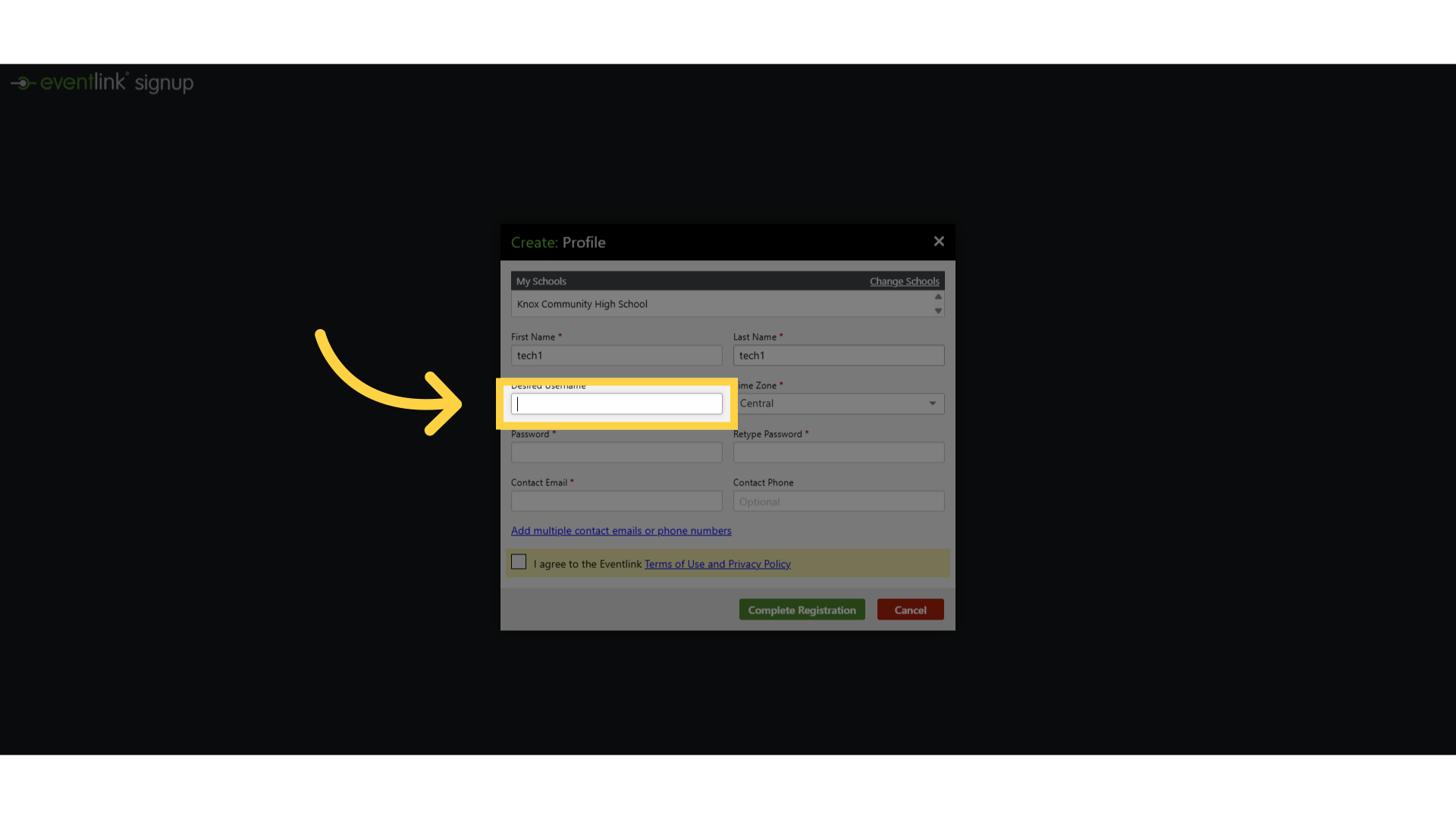Open the Time Zone dropdown showing Central
Viewport: 1456px width, 819px height.
839,404
